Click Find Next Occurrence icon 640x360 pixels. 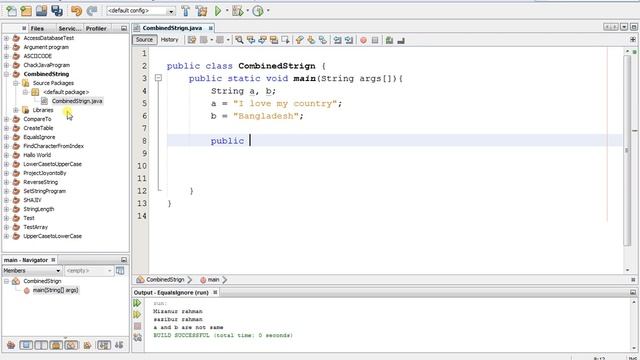262,40
